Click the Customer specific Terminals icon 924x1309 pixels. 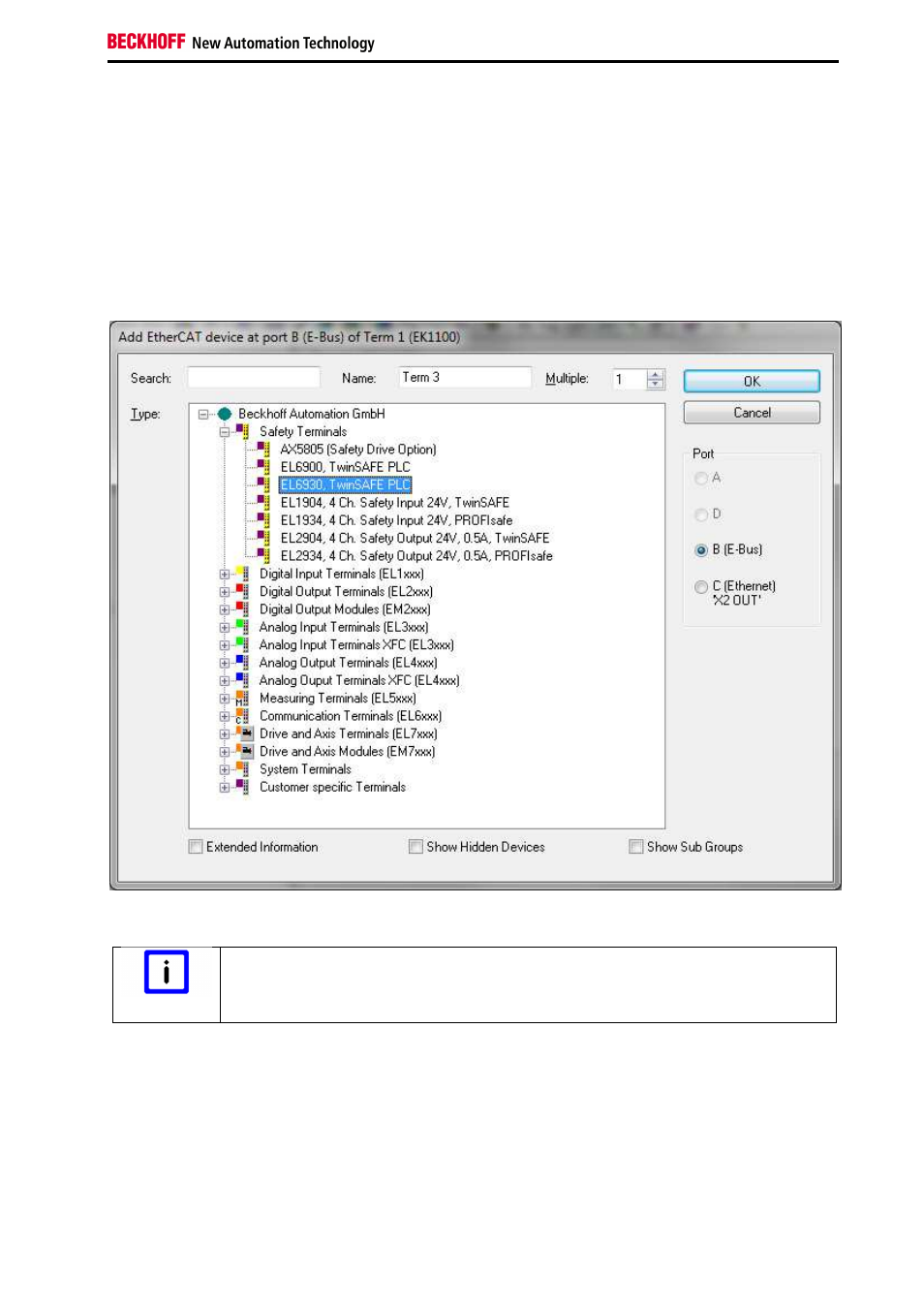click(242, 787)
